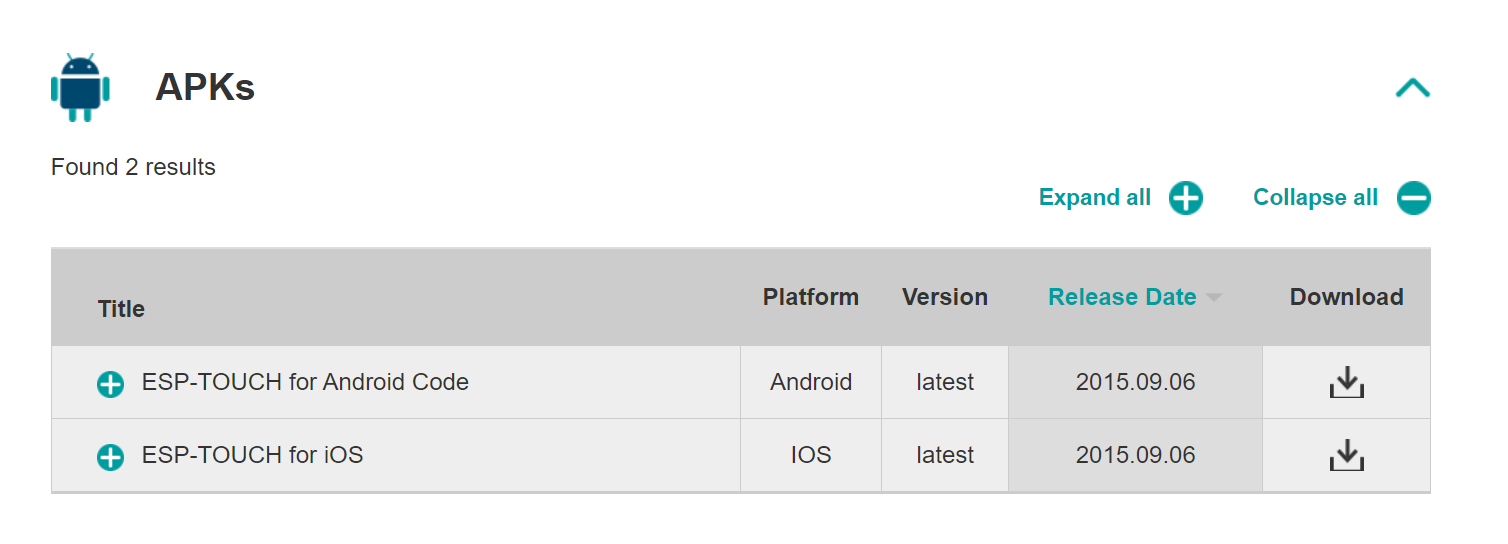1508x544 pixels.
Task: Expand the ESP-TOUCH for iOS row
Action: point(110,458)
